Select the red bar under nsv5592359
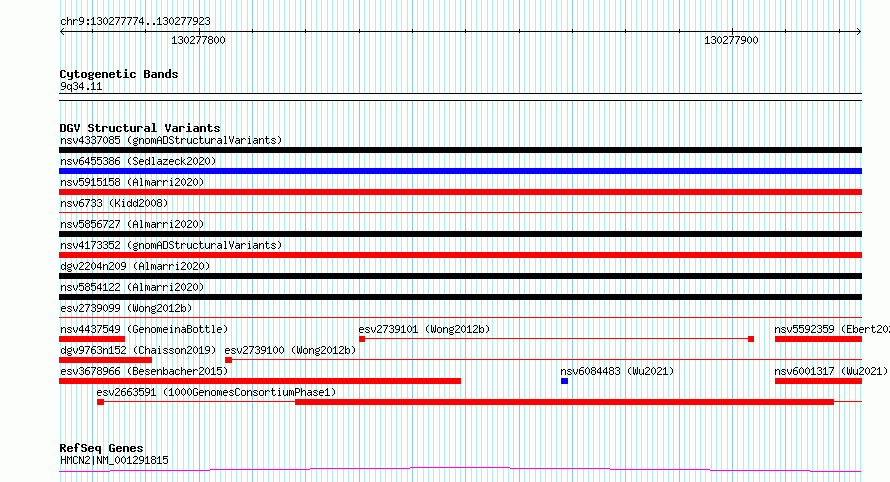The height and width of the screenshot is (482, 890). [x=818, y=339]
